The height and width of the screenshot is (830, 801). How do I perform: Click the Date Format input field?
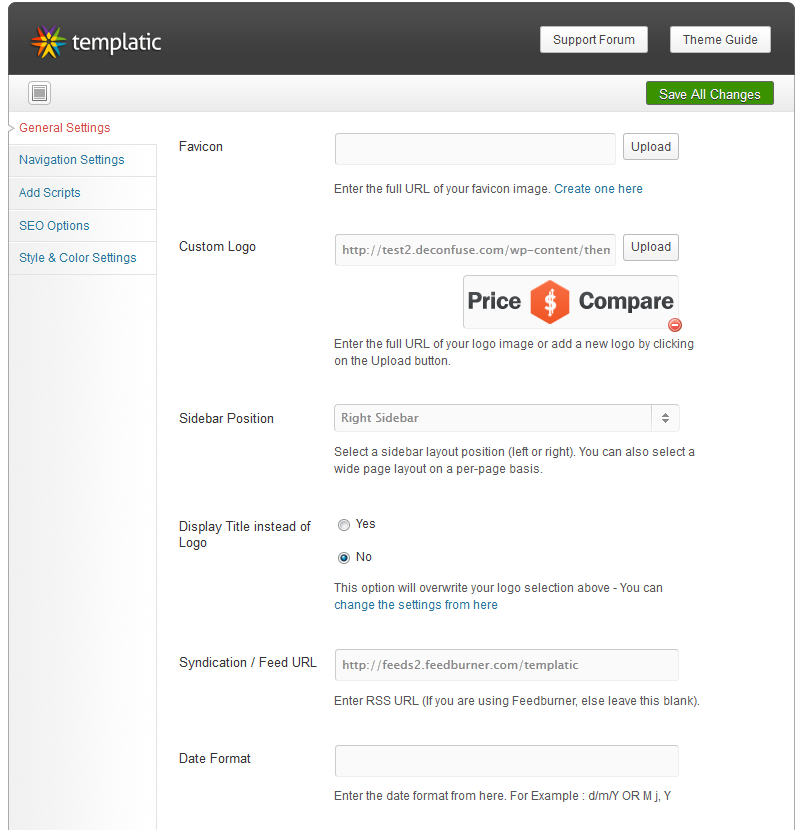(x=507, y=761)
